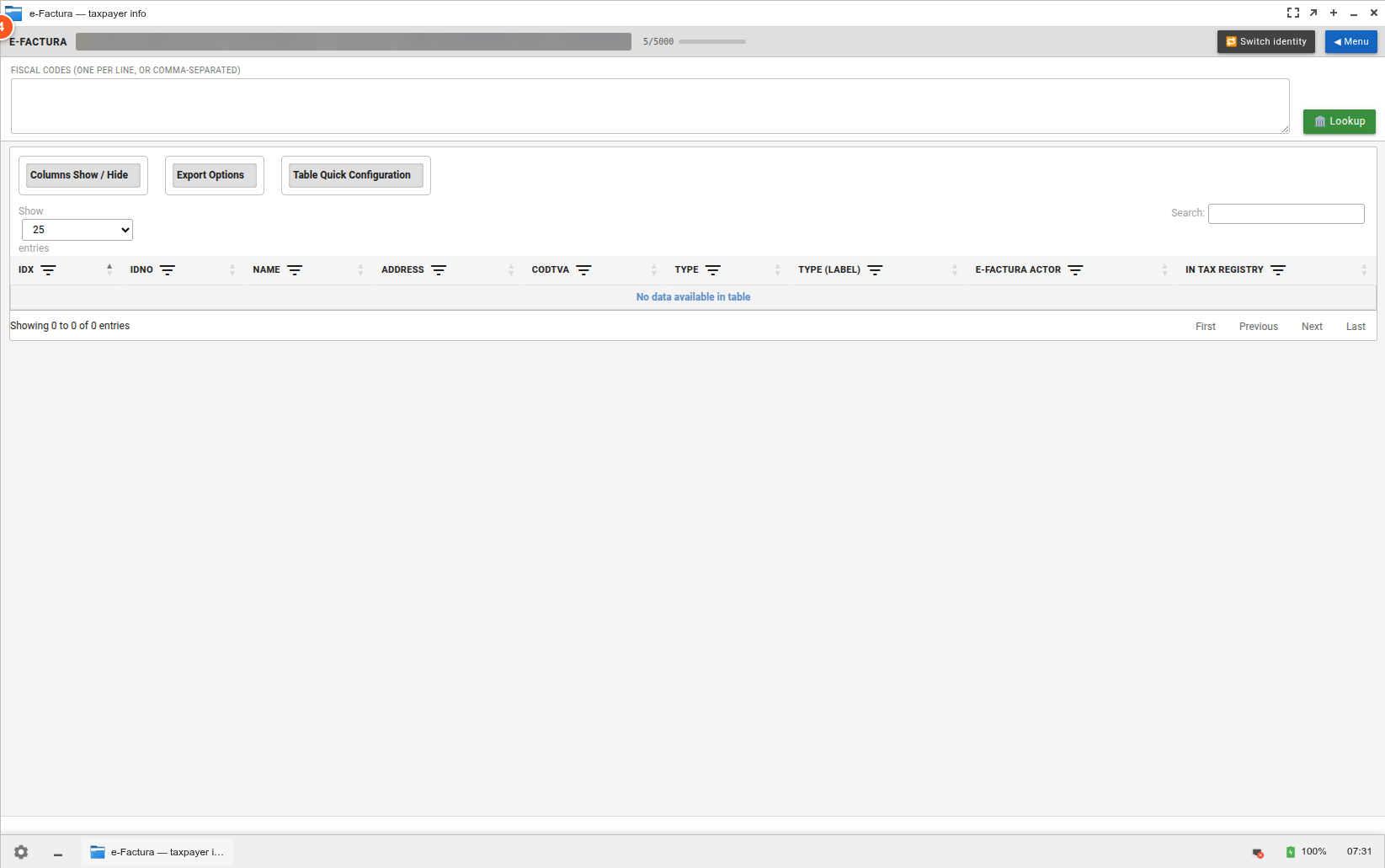Sort by IN TAX REGISTRY using sort arrows
The height and width of the screenshot is (868, 1385).
tap(1364, 269)
